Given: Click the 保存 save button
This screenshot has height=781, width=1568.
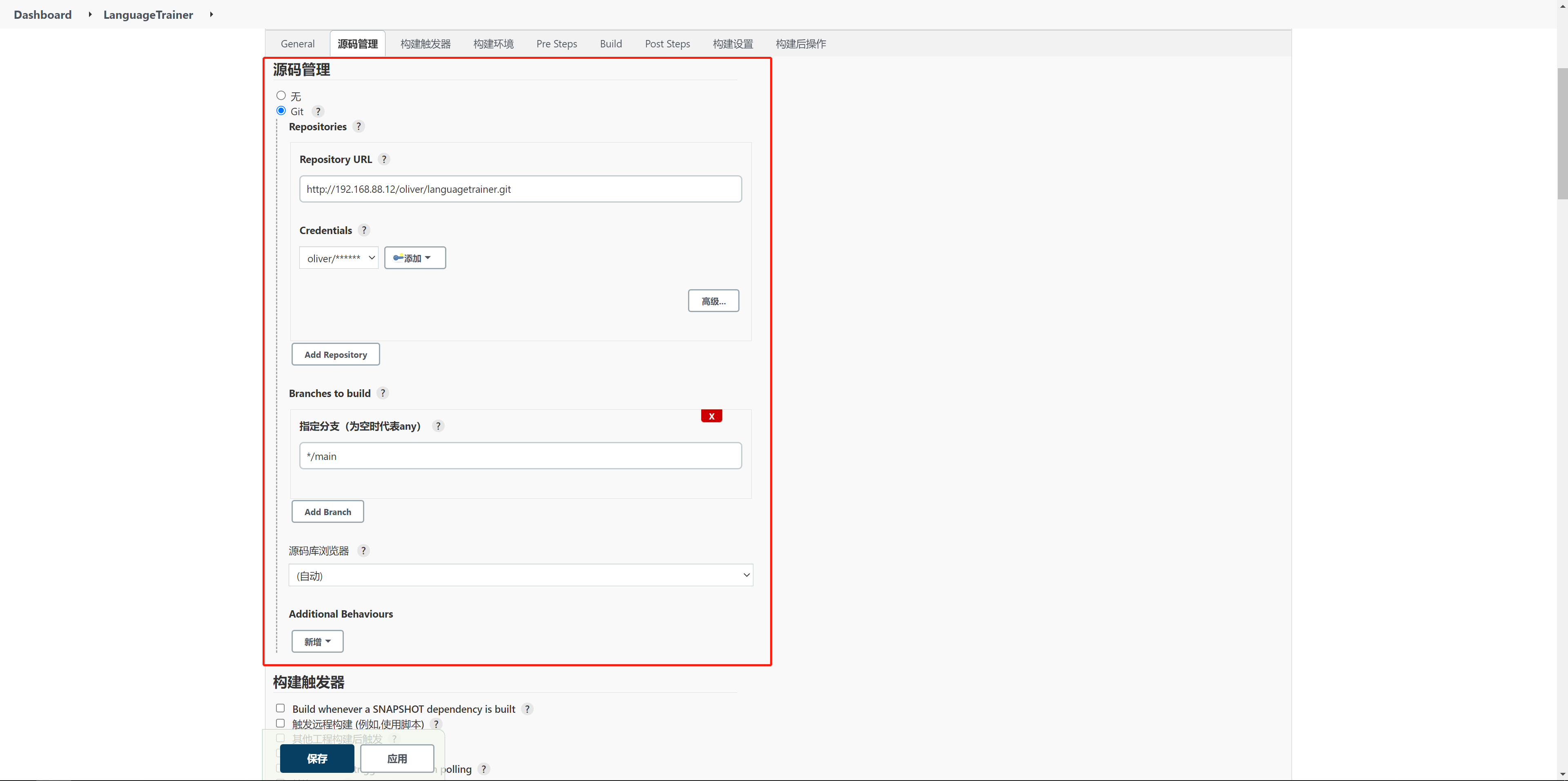Looking at the screenshot, I should 317,759.
